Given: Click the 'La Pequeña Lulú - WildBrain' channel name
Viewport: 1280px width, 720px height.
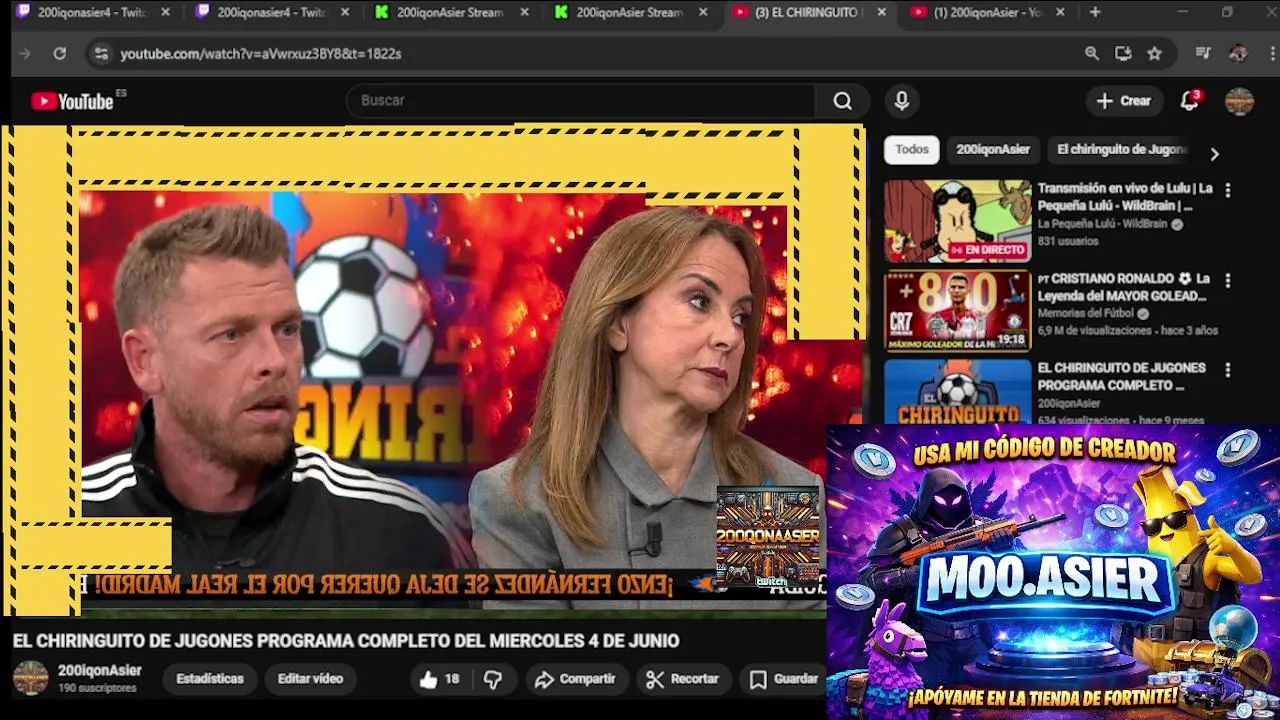Looking at the screenshot, I should (1102, 224).
